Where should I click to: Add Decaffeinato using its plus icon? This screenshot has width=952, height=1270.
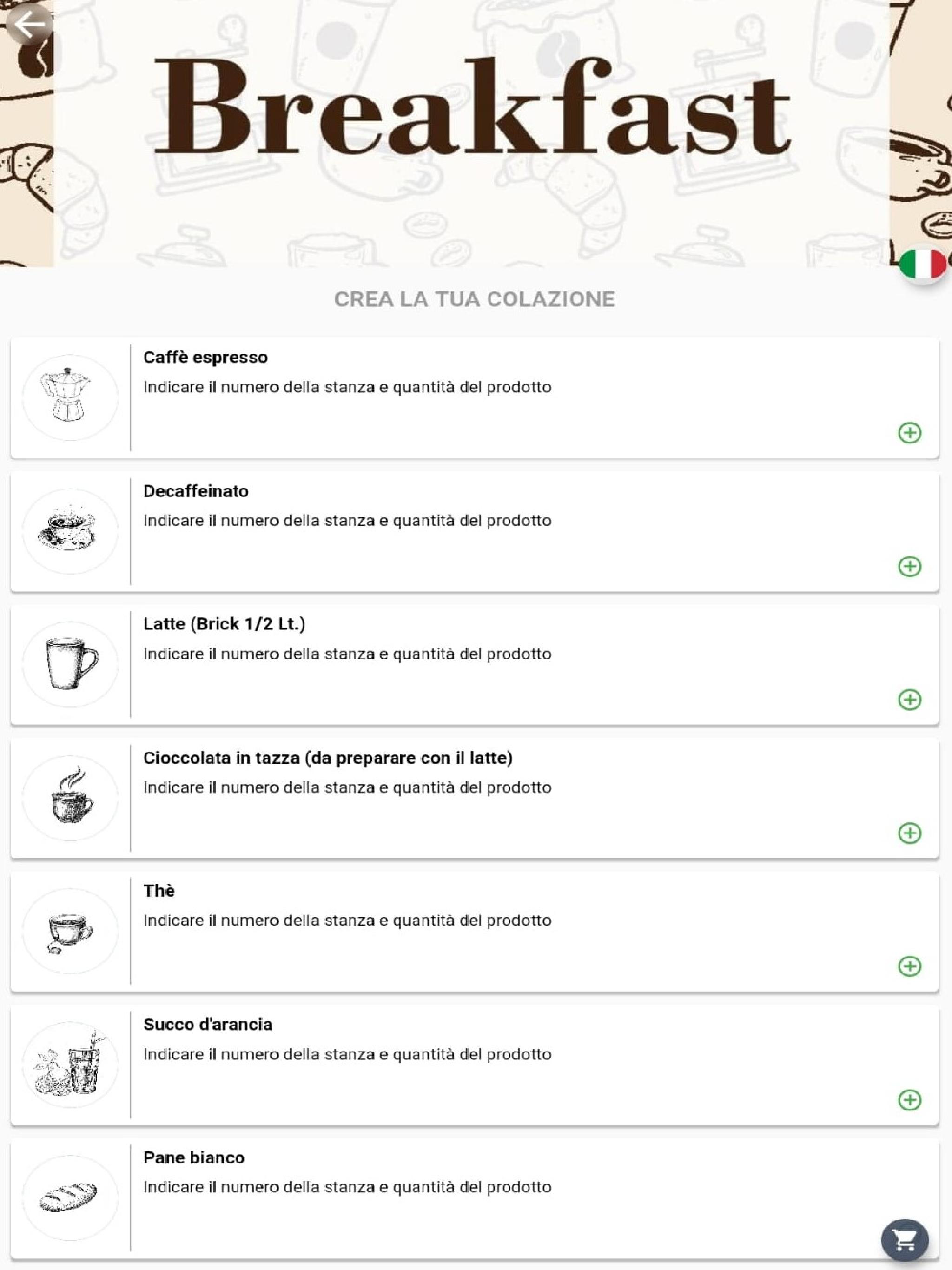tap(910, 566)
